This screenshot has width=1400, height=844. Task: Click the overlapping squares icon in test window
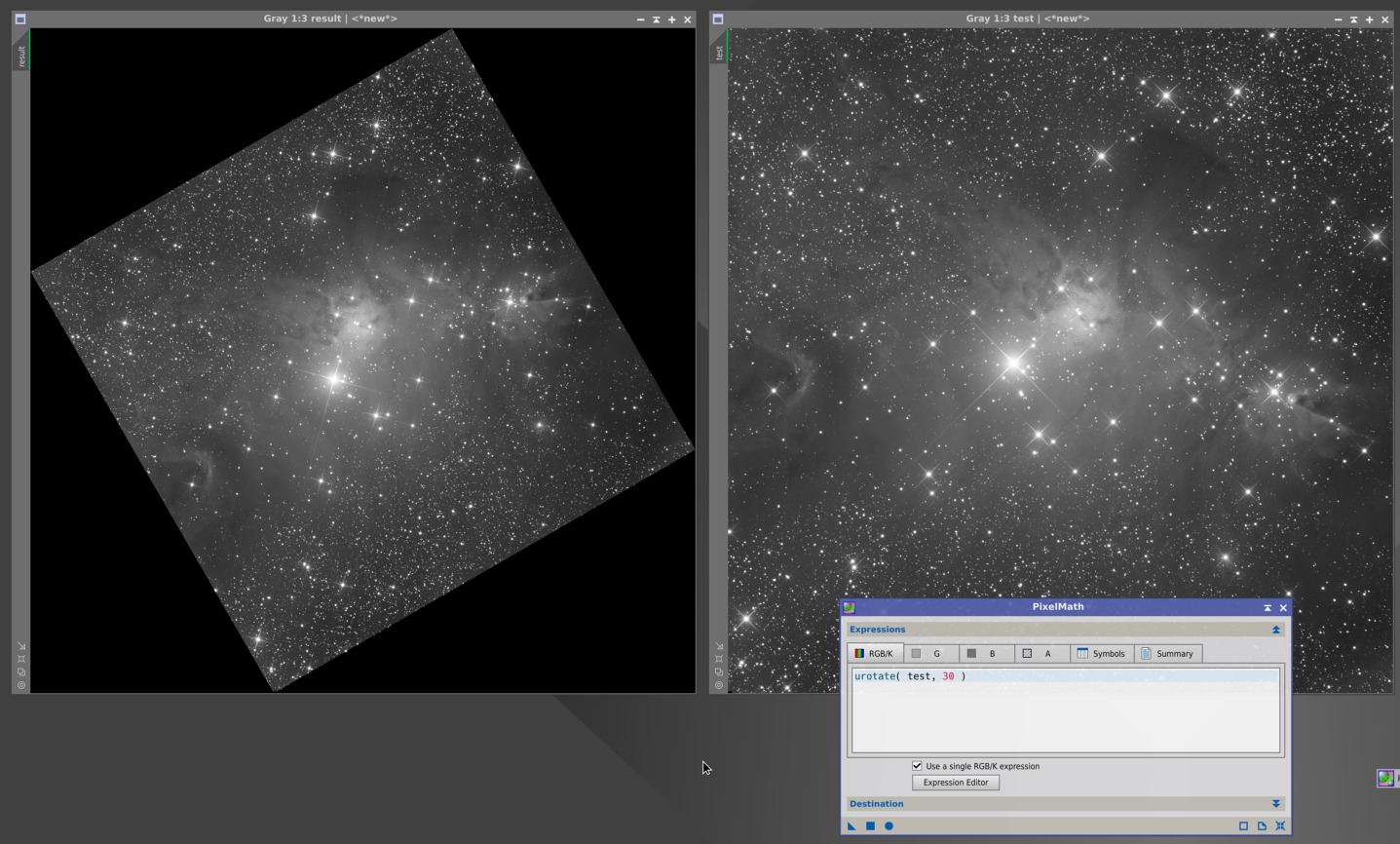point(719,671)
